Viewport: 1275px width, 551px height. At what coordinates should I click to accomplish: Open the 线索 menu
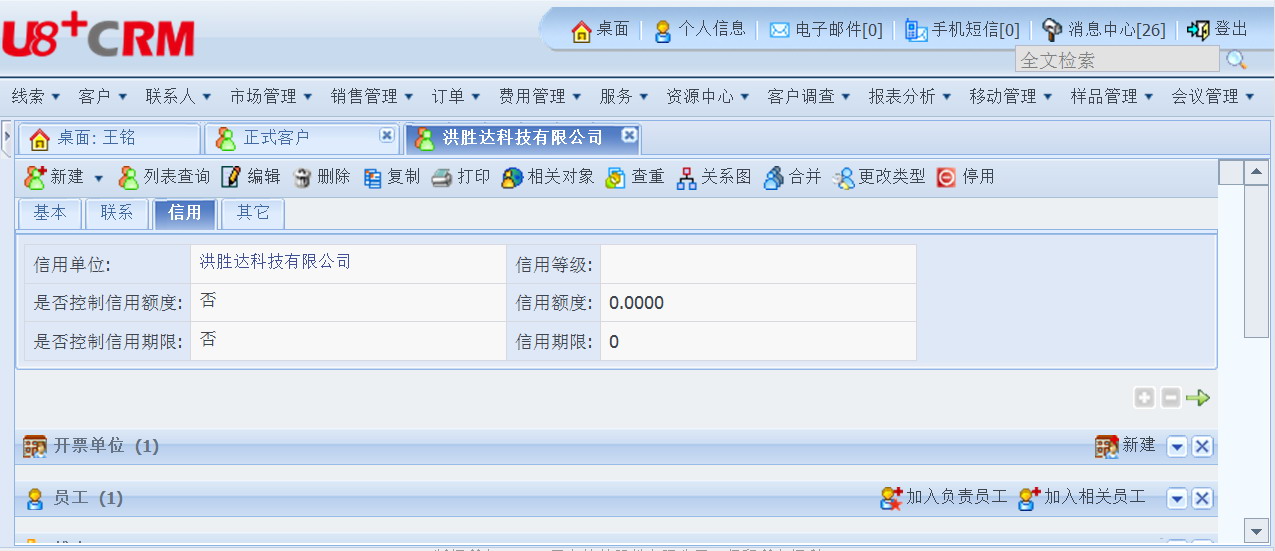(36, 96)
